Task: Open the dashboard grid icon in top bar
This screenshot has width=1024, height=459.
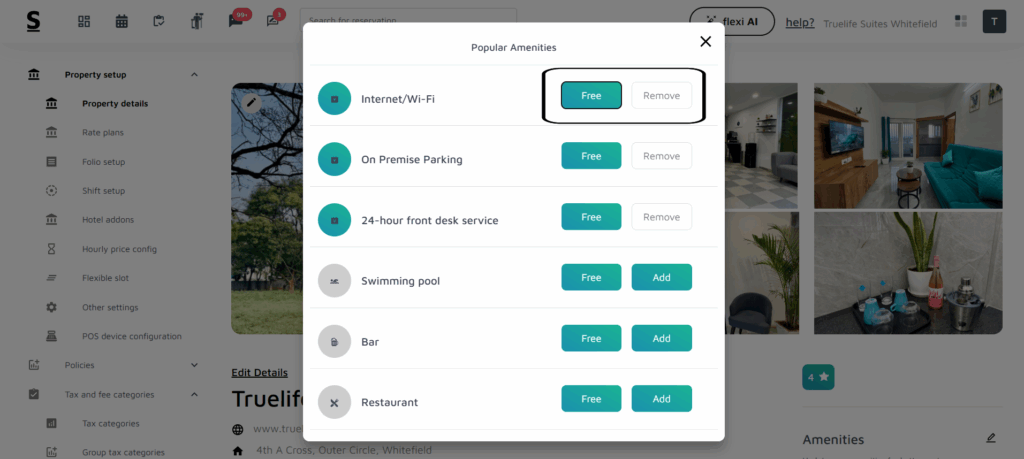Action: pos(84,21)
